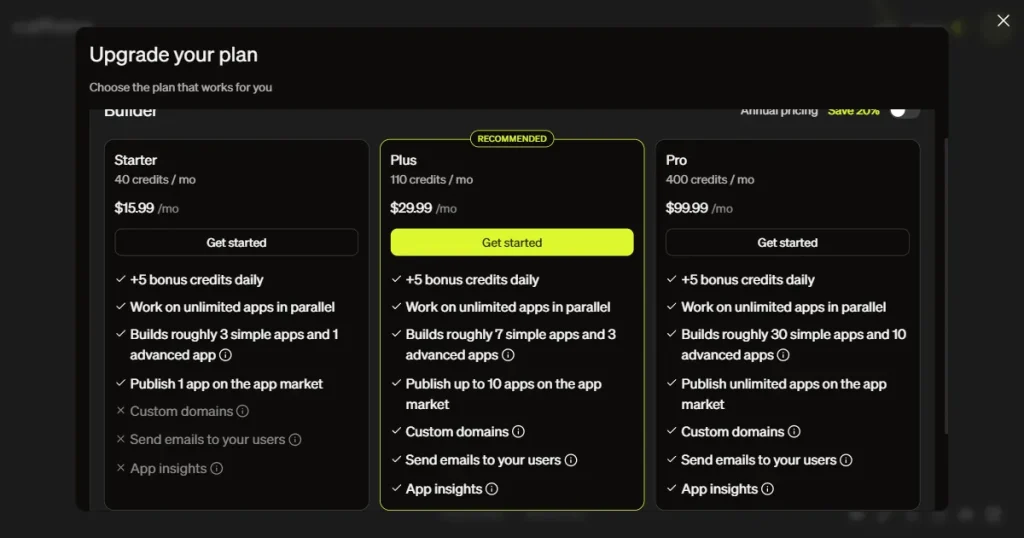Show info for Pro Custom domains
This screenshot has height=538, width=1024.
pyautogui.click(x=794, y=432)
